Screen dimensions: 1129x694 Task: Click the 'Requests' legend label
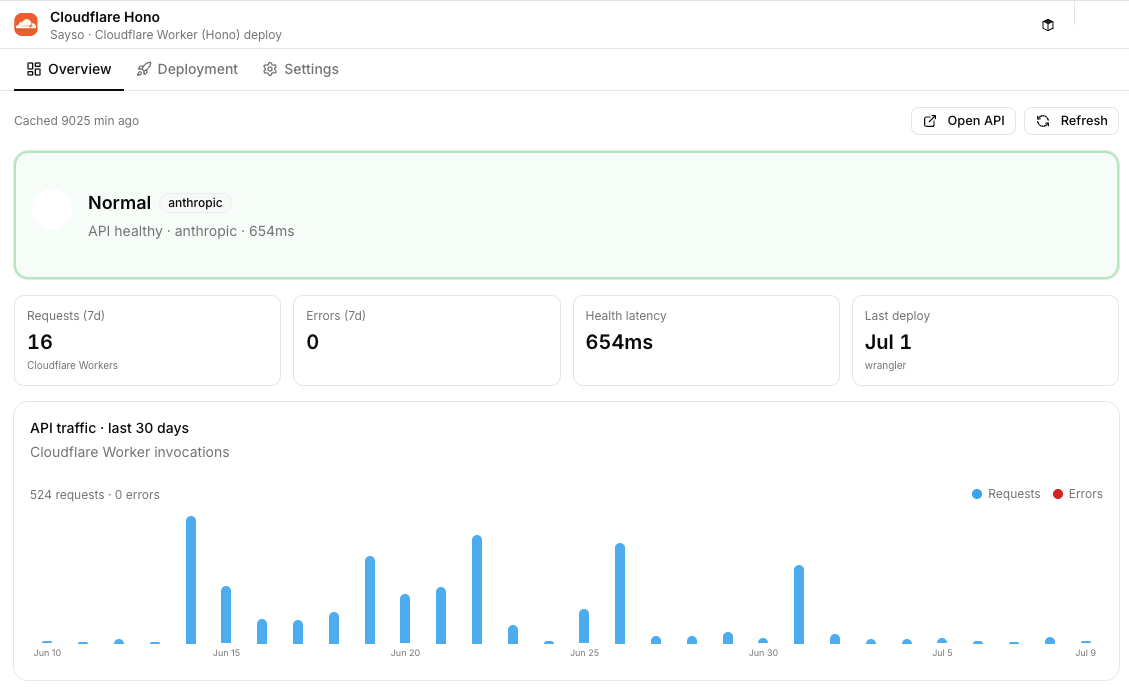pos(1014,494)
